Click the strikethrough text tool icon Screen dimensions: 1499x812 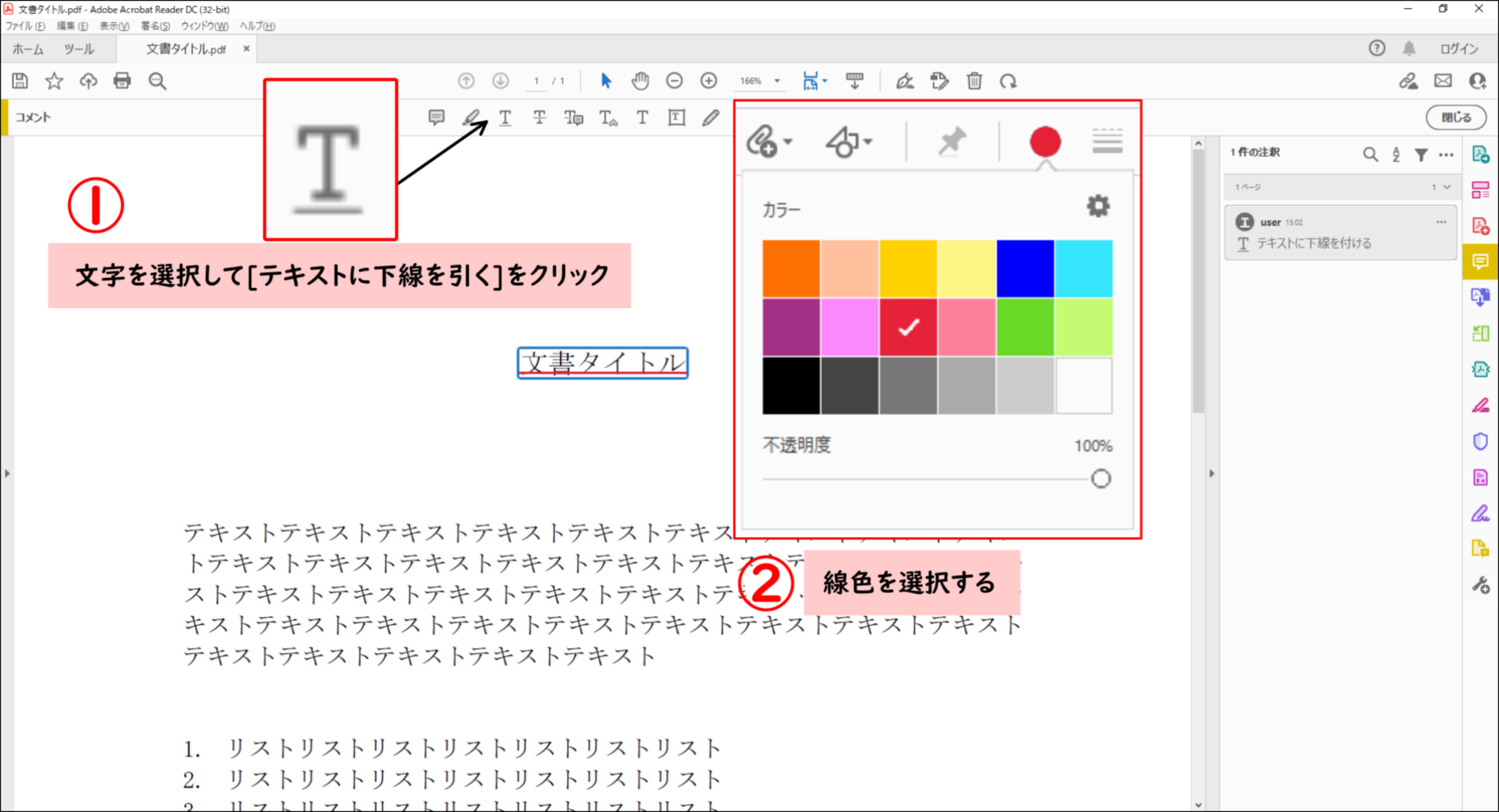[x=539, y=118]
